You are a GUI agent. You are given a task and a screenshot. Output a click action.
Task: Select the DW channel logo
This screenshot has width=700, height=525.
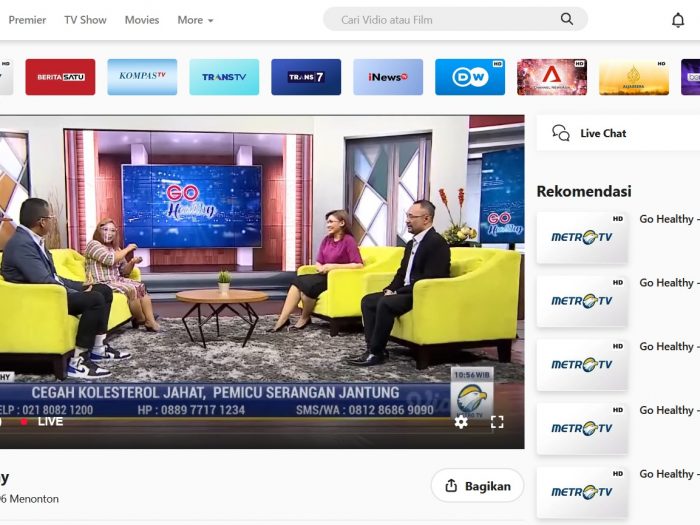click(x=470, y=77)
